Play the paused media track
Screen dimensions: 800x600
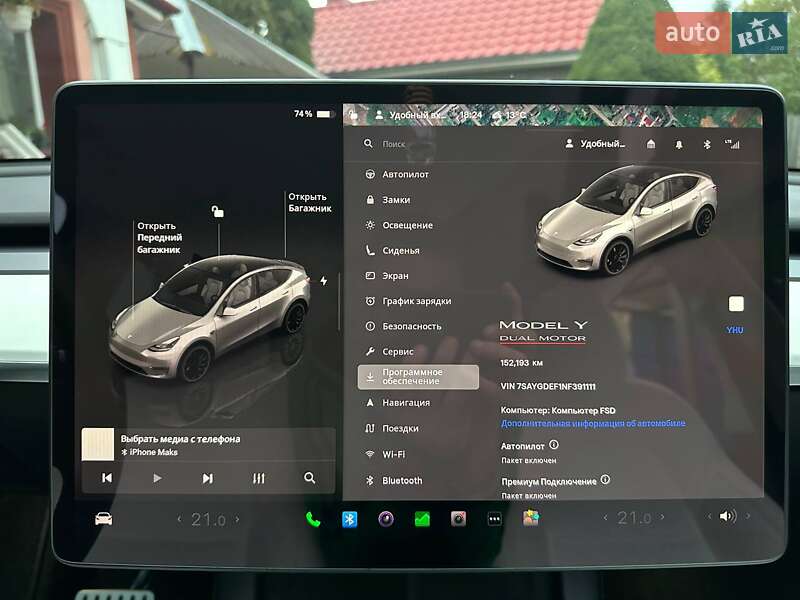click(x=157, y=478)
